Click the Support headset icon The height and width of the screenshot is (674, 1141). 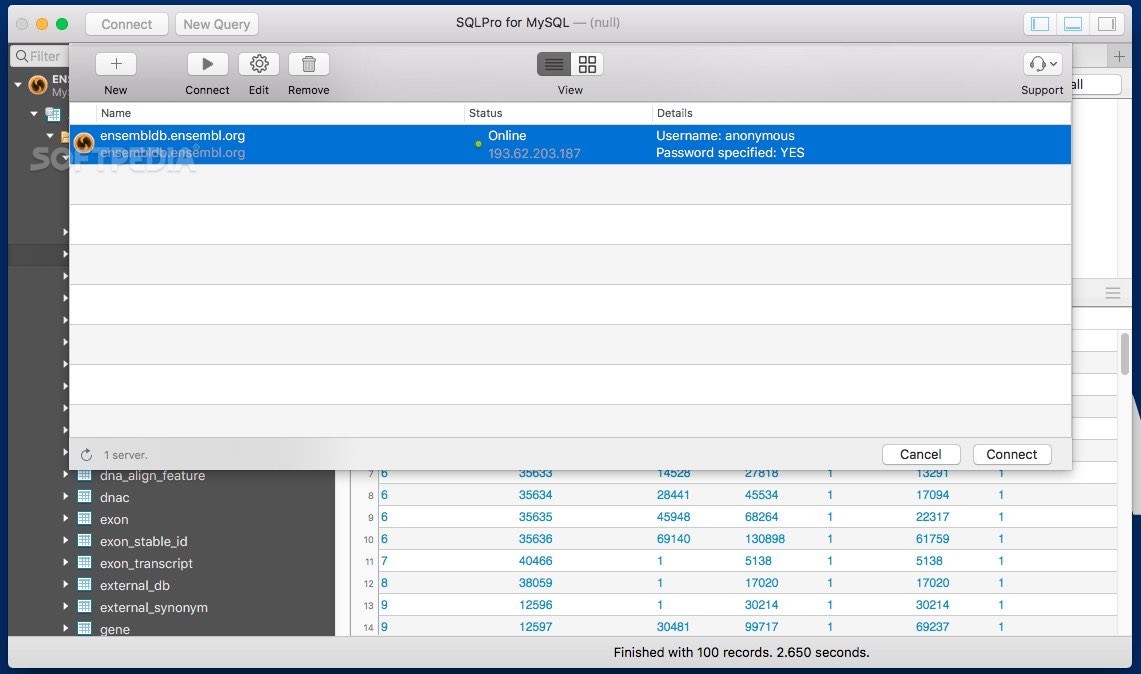point(1037,63)
